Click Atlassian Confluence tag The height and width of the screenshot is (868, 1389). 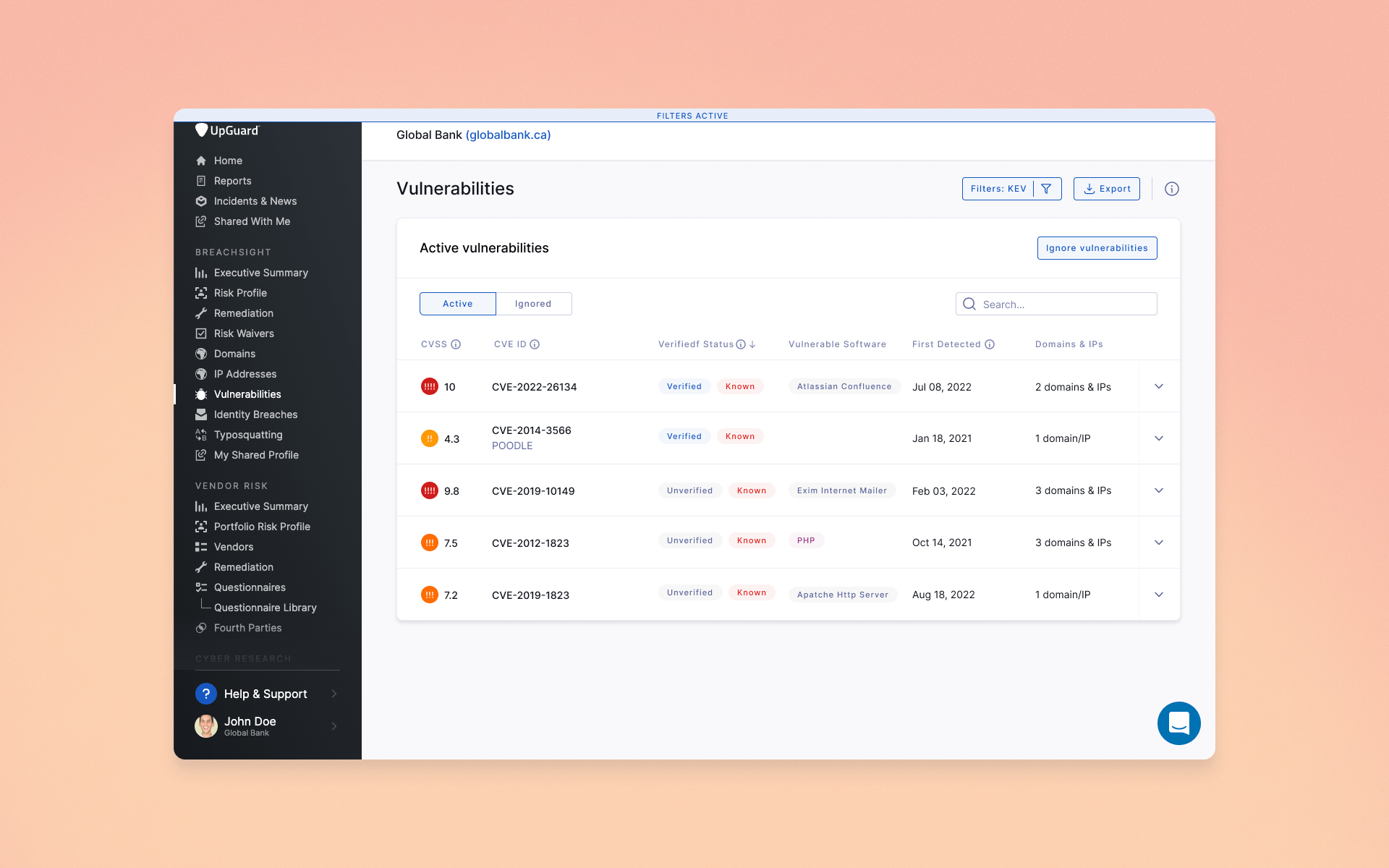(x=844, y=386)
